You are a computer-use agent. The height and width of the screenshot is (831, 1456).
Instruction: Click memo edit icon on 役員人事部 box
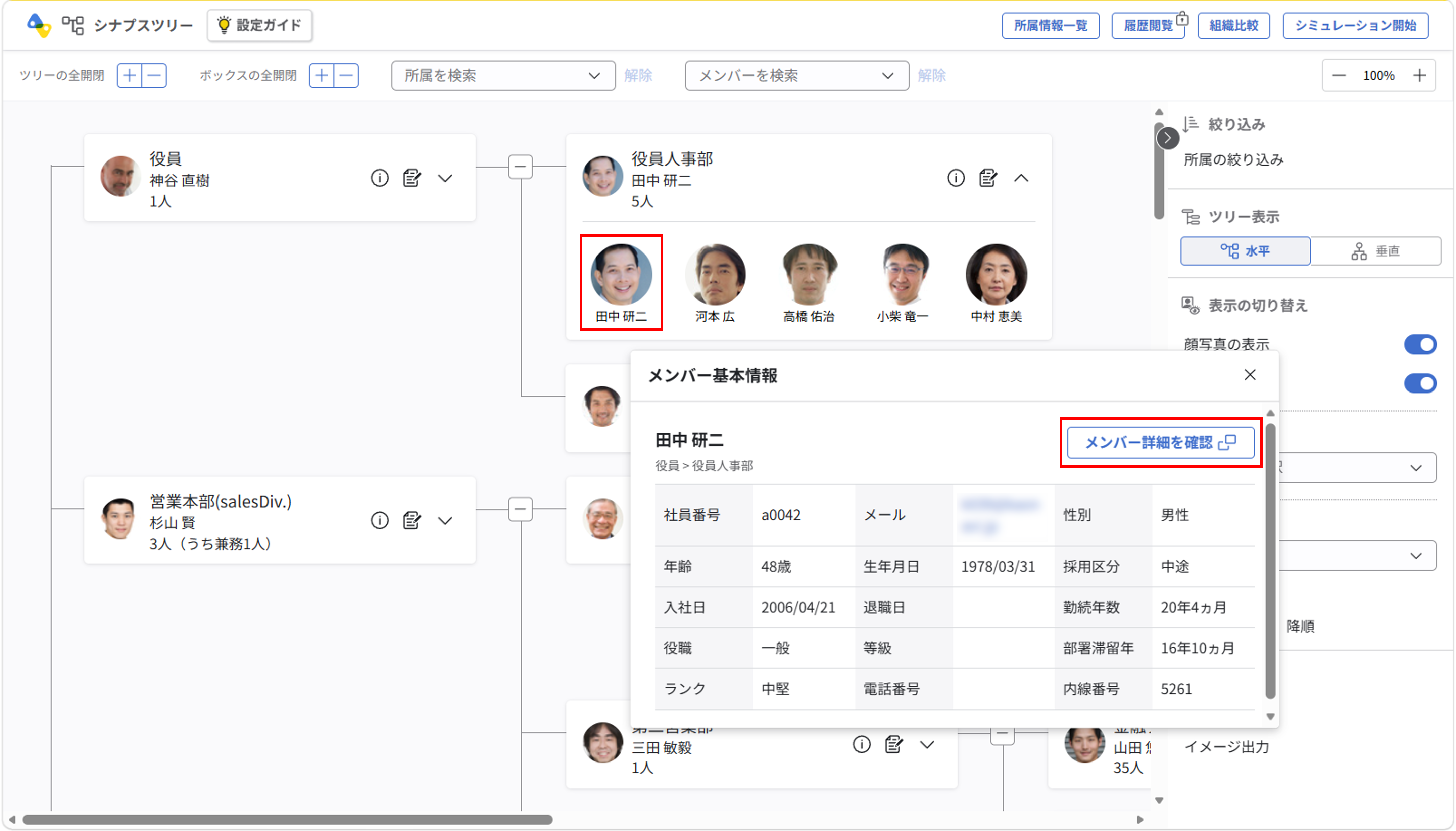[x=988, y=178]
